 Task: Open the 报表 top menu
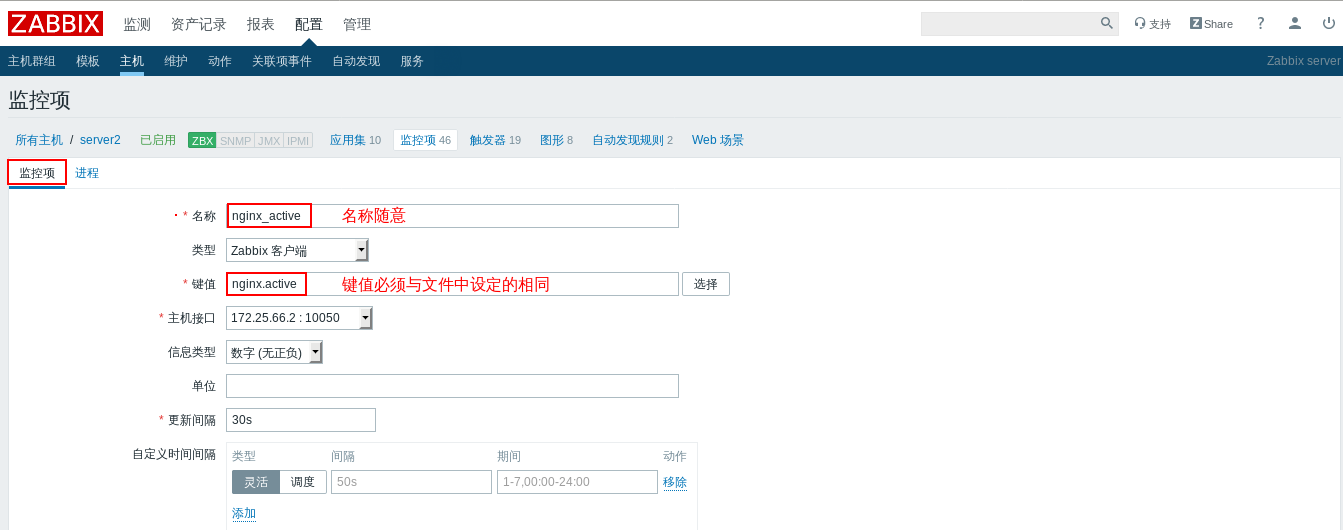(x=261, y=24)
